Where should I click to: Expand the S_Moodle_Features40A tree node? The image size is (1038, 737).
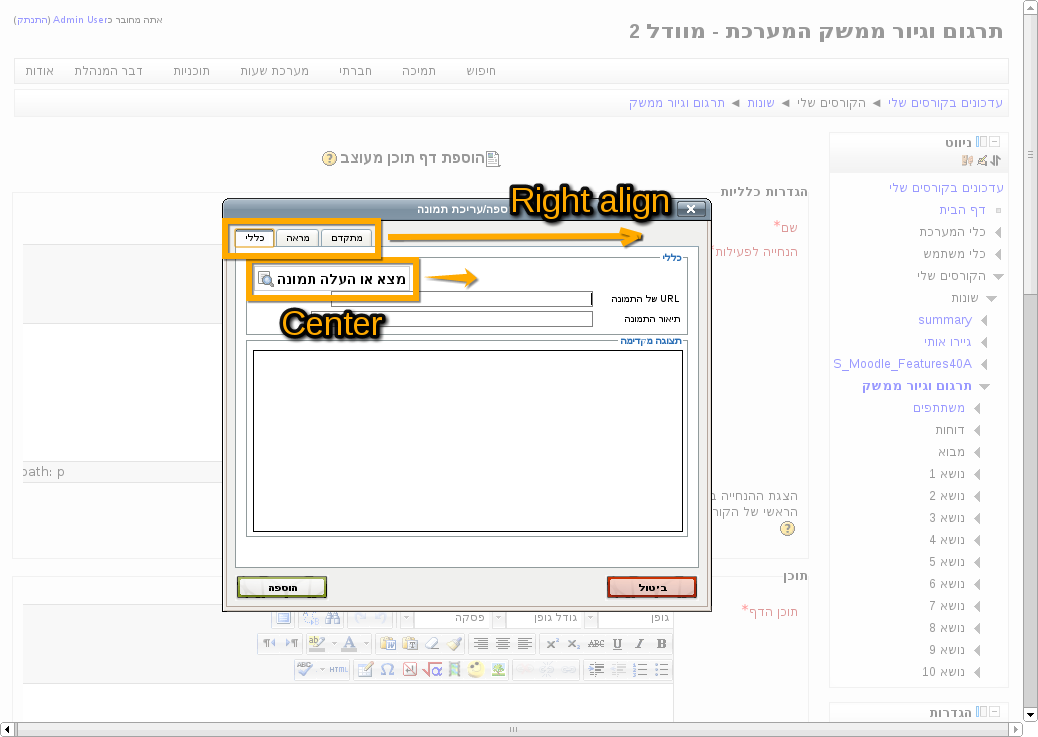click(x=984, y=364)
